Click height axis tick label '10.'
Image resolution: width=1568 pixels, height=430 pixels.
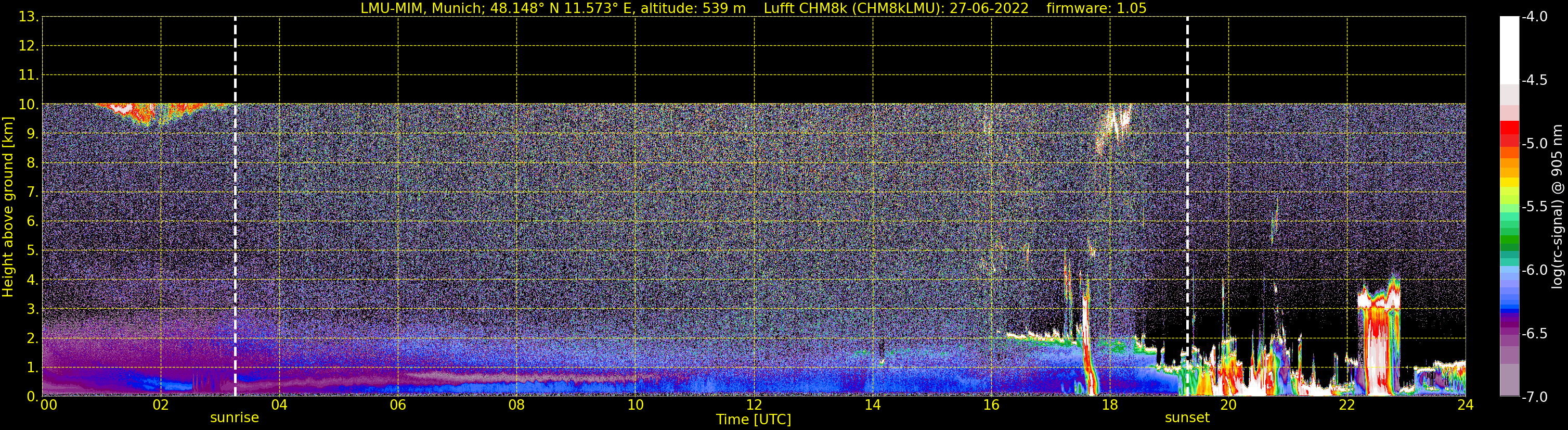(29, 105)
